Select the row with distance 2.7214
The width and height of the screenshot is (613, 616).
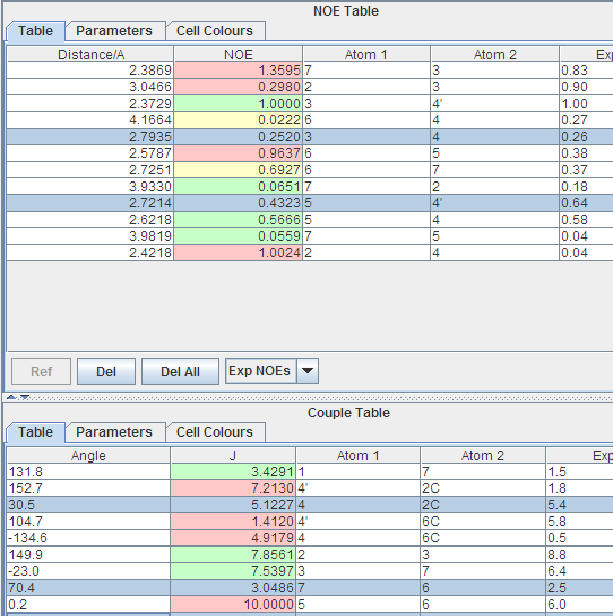pyautogui.click(x=310, y=203)
